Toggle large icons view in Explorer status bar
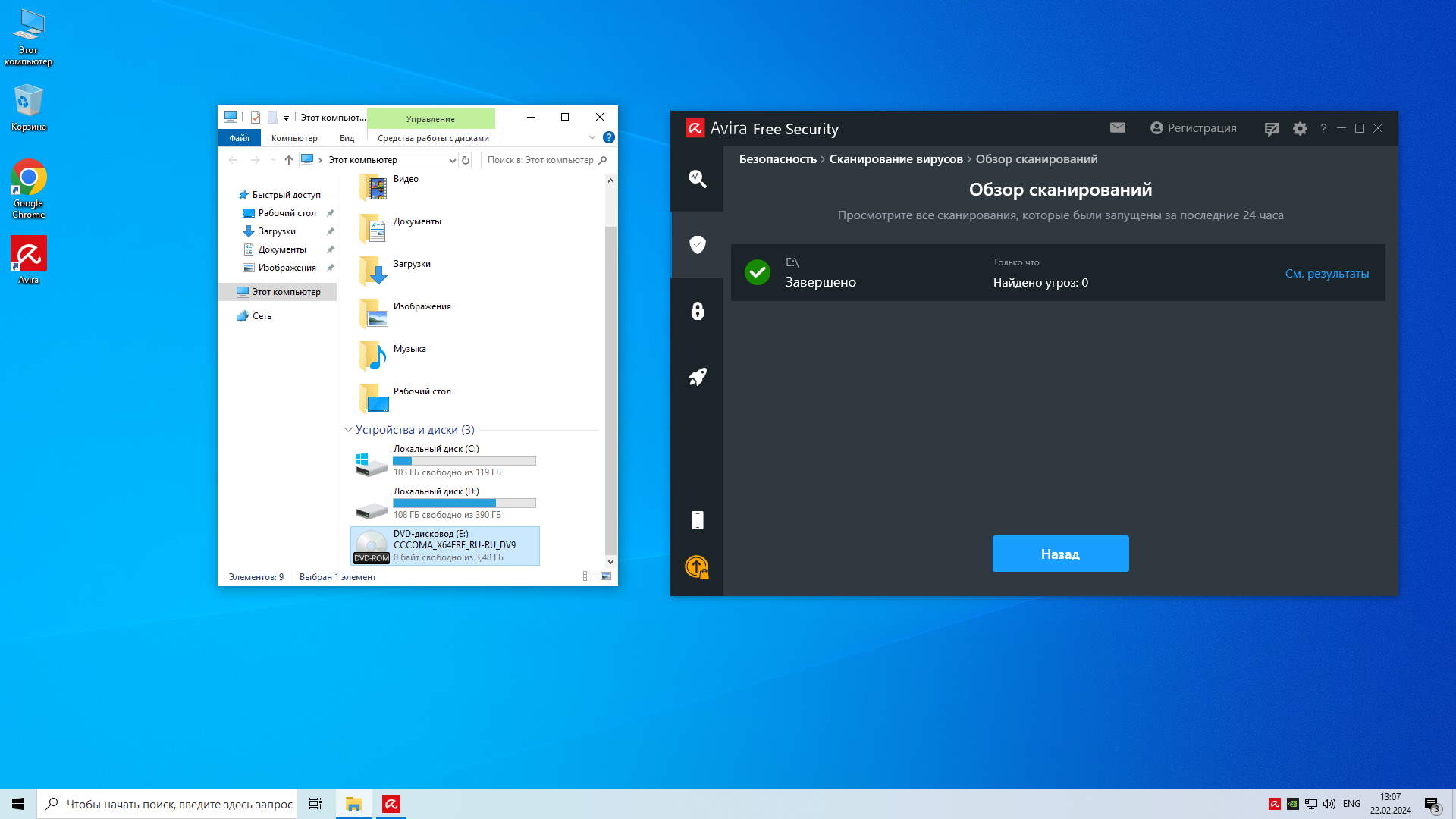The height and width of the screenshot is (819, 1456). pyautogui.click(x=606, y=576)
